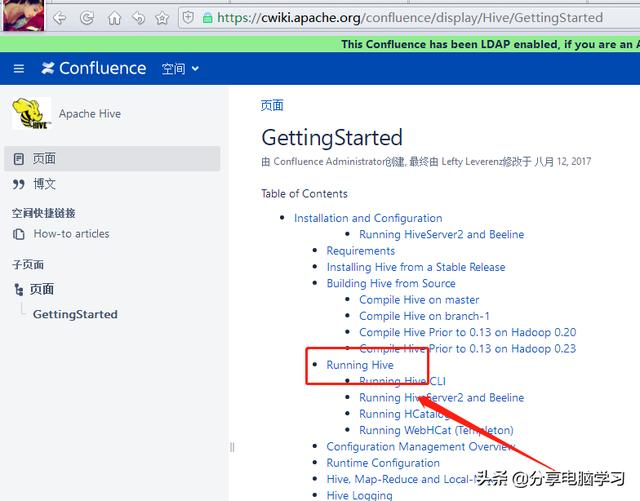Select GettingStarted in the page tree
The width and height of the screenshot is (640, 501).
coord(76,314)
